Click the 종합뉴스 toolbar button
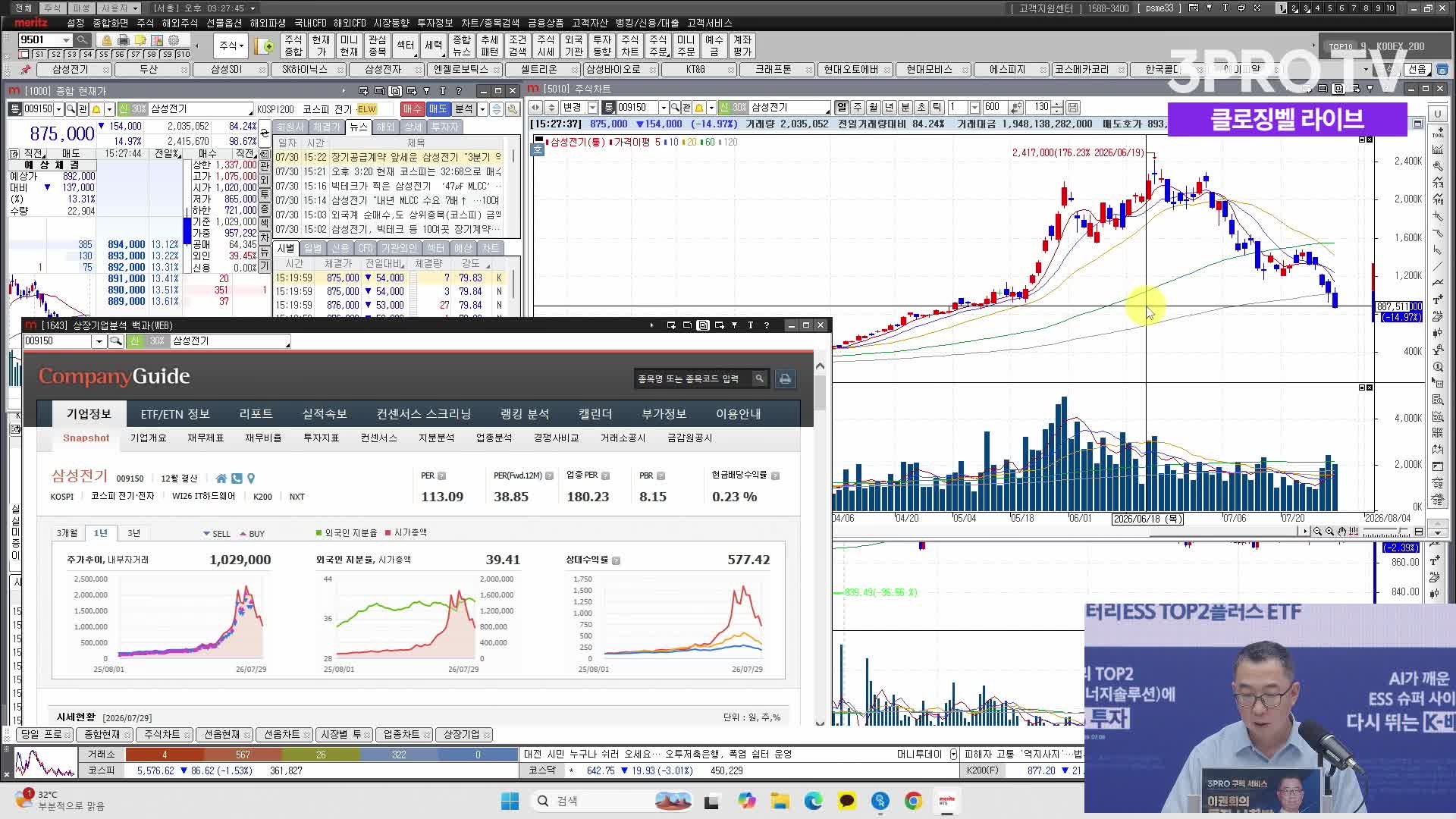 click(462, 45)
